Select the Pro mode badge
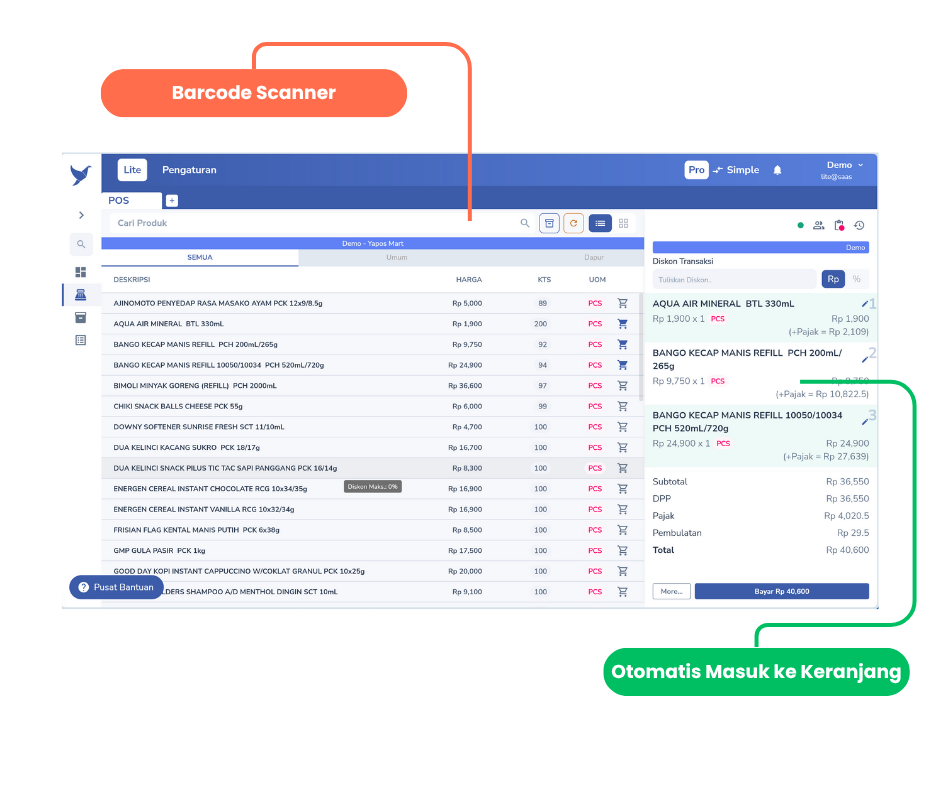This screenshot has height=788, width=940. tap(696, 170)
